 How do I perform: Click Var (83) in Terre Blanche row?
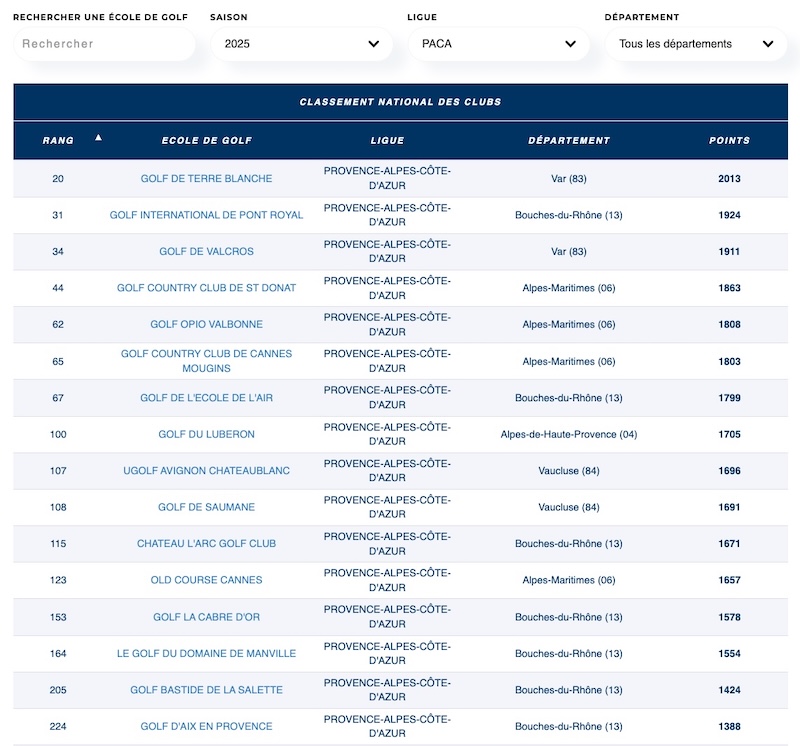point(569,179)
